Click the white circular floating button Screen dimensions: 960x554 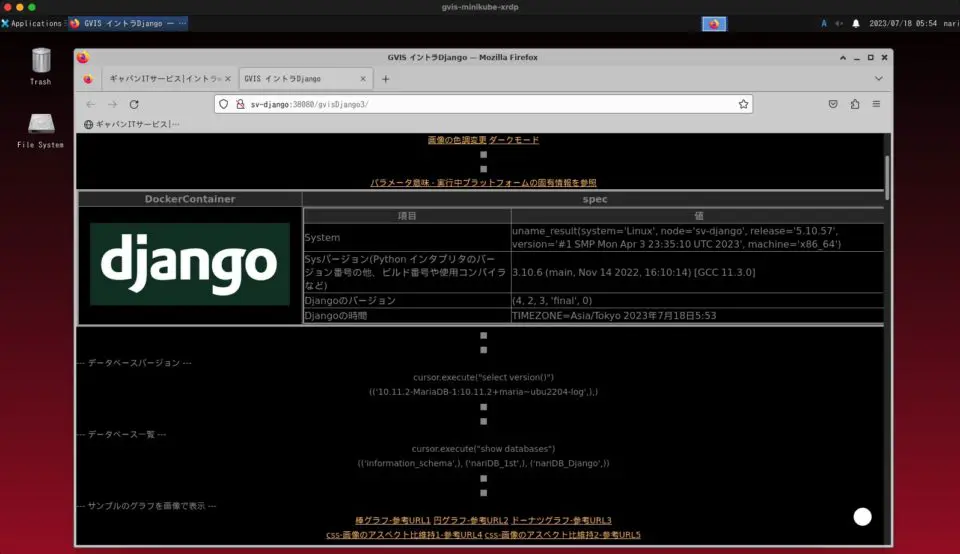862,516
